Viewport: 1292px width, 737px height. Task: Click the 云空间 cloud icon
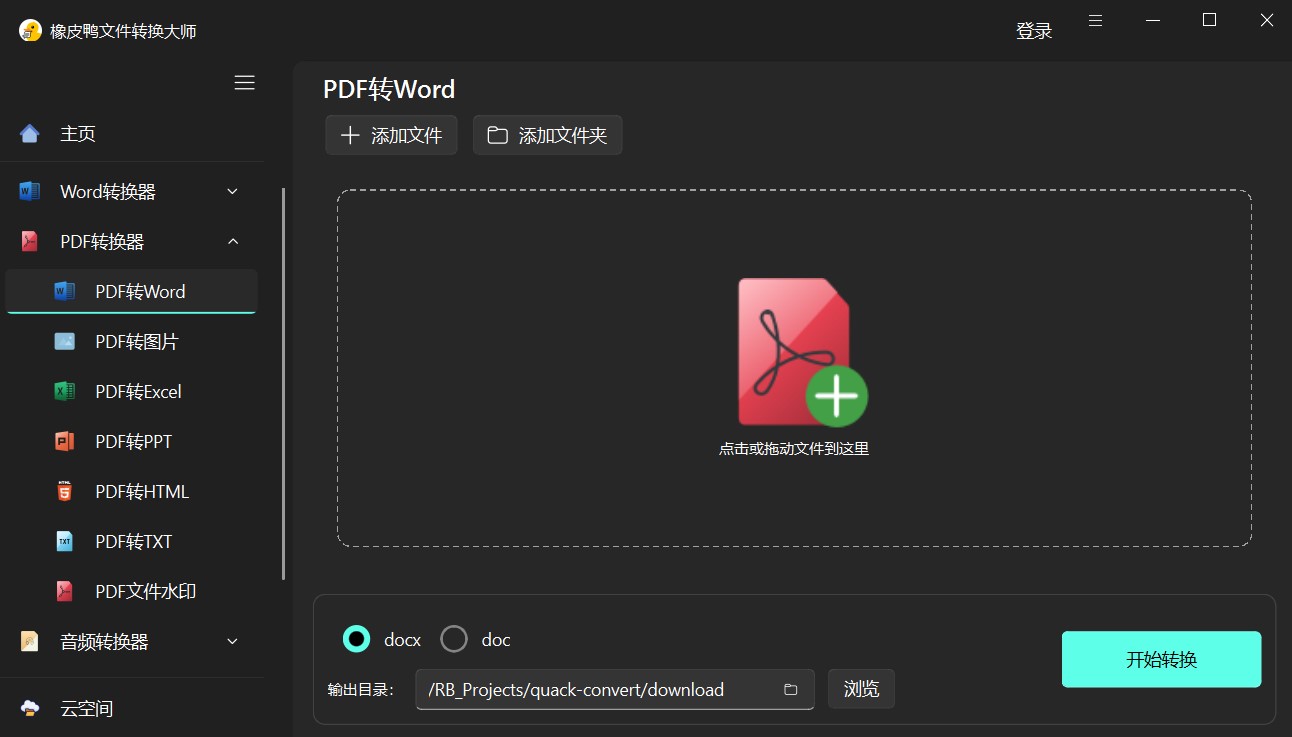[30, 708]
